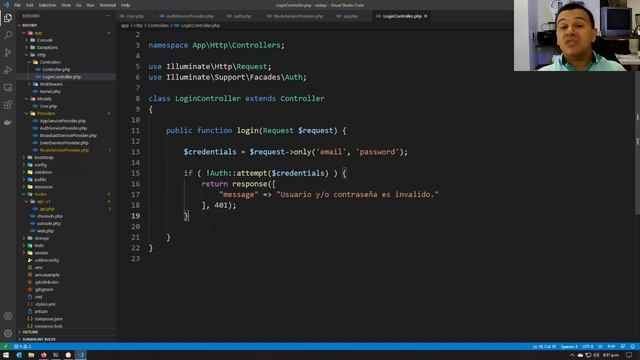640x360 pixels.
Task: Collapse the Models folder
Action: [44, 99]
